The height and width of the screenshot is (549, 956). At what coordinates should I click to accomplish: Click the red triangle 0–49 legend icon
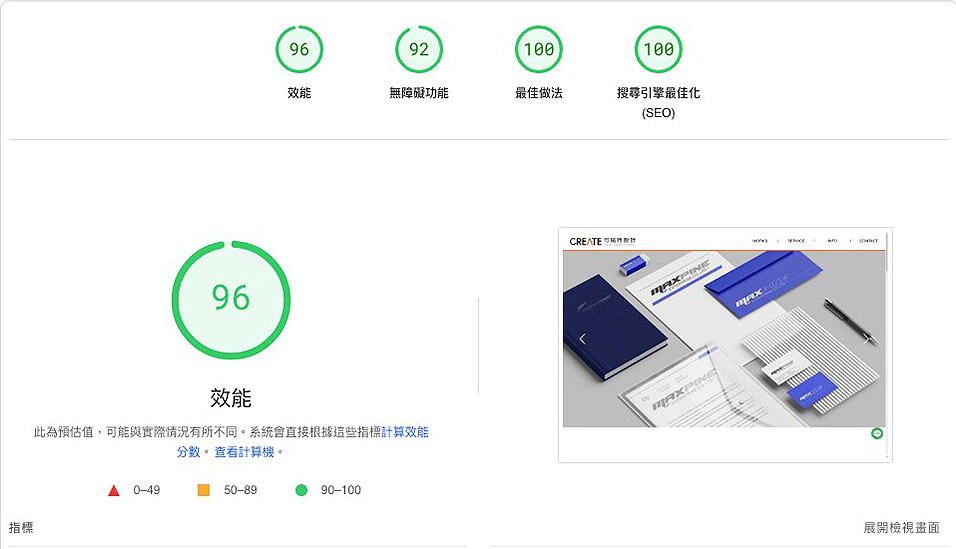113,490
